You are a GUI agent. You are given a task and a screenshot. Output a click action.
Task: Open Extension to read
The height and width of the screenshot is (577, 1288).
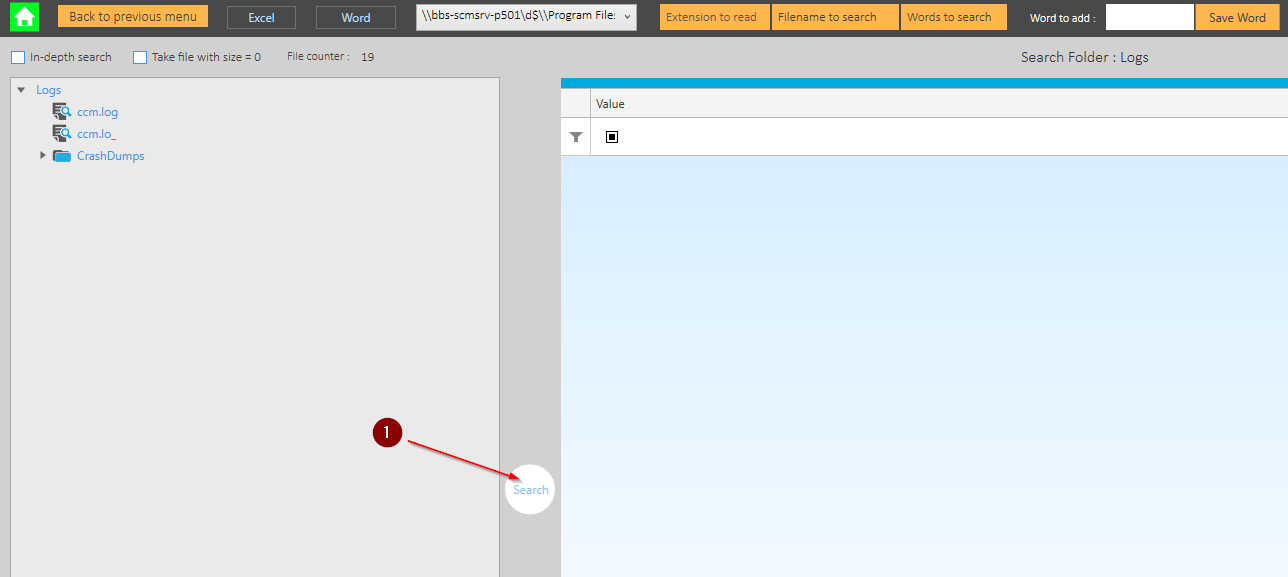(x=714, y=17)
